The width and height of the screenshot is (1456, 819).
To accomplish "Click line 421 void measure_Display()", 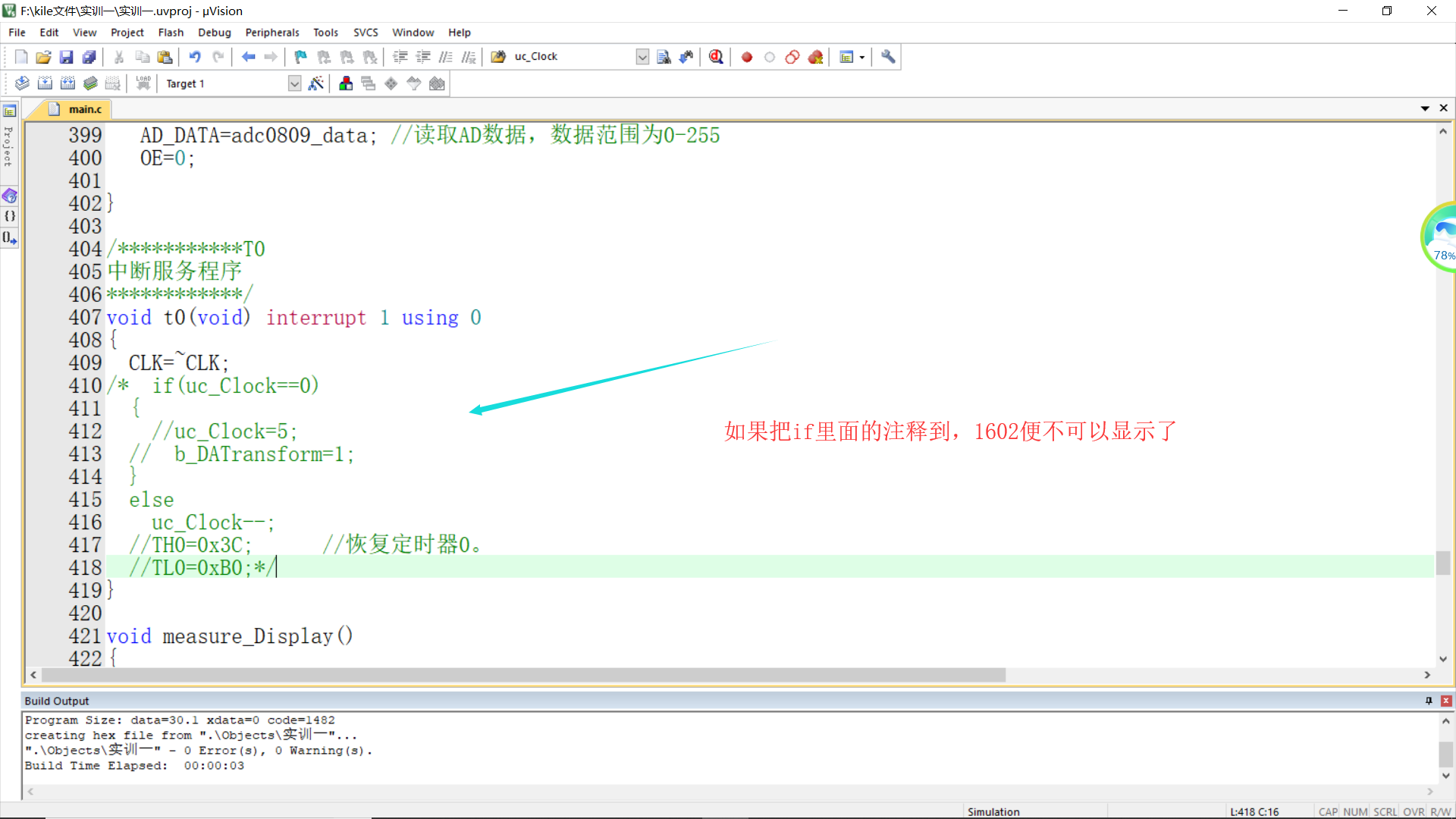I will (x=230, y=636).
